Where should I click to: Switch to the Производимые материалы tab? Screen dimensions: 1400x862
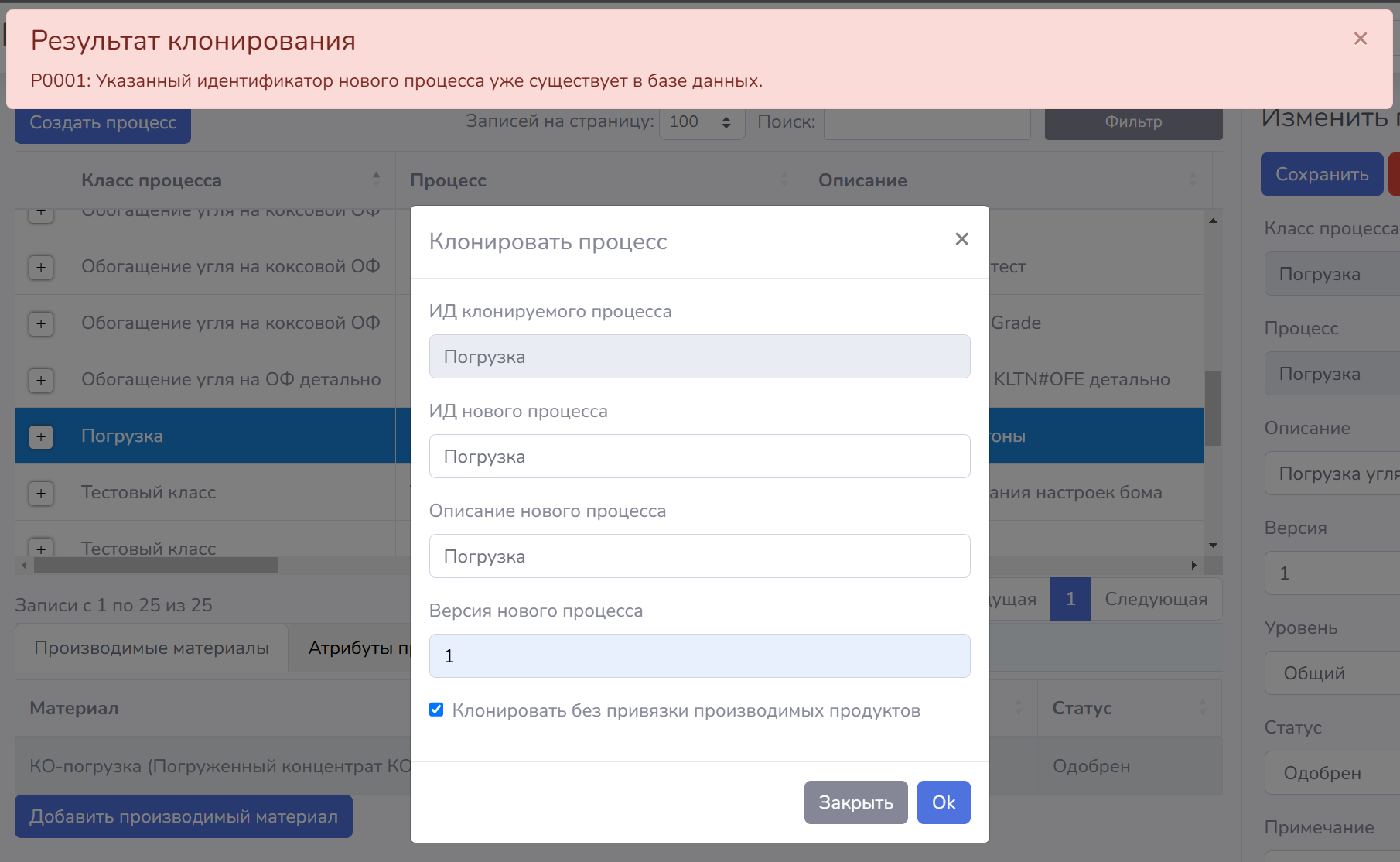coord(152,648)
